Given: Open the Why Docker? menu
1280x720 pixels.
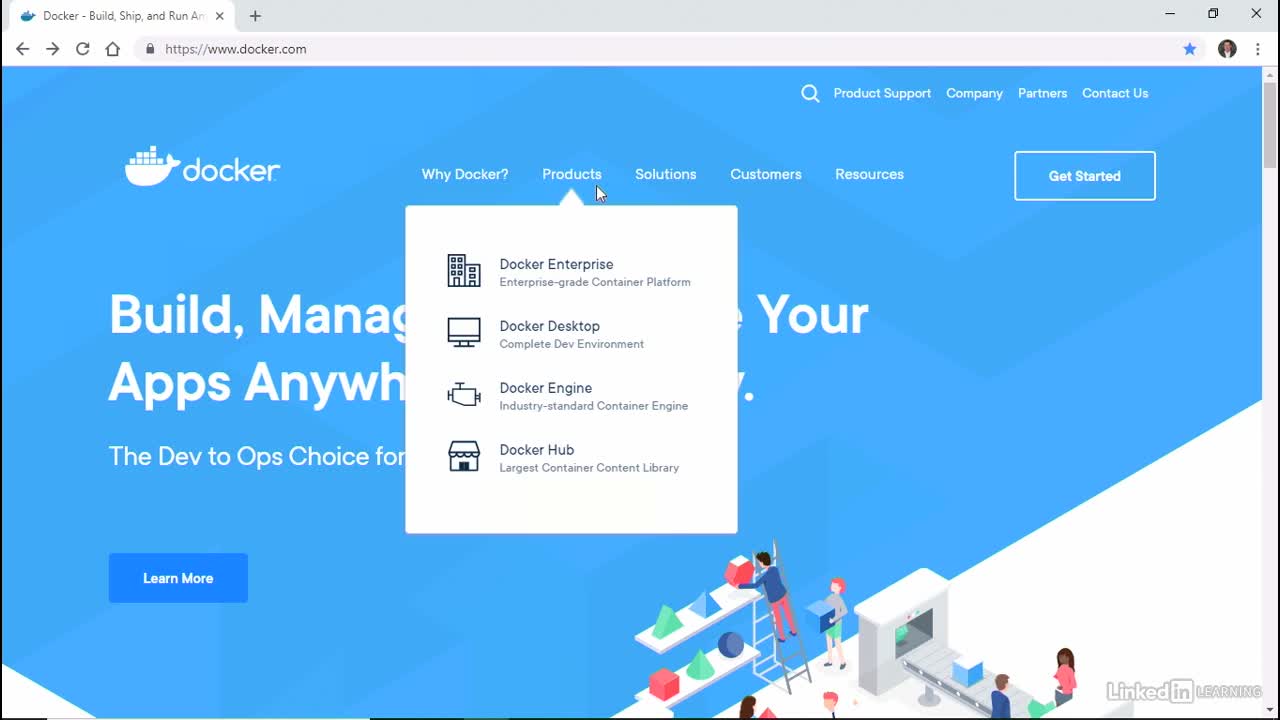Looking at the screenshot, I should pyautogui.click(x=465, y=174).
